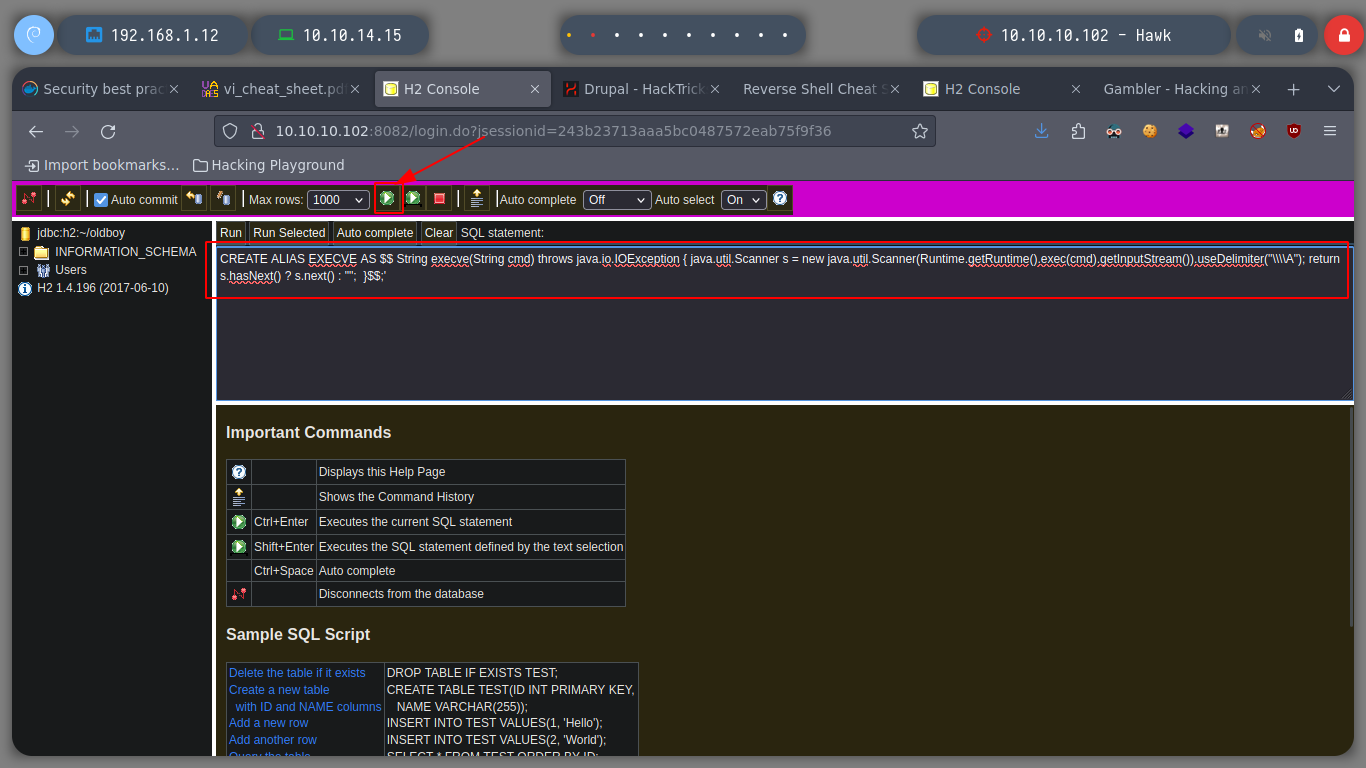Click the battery icon in top bar

point(1299,35)
